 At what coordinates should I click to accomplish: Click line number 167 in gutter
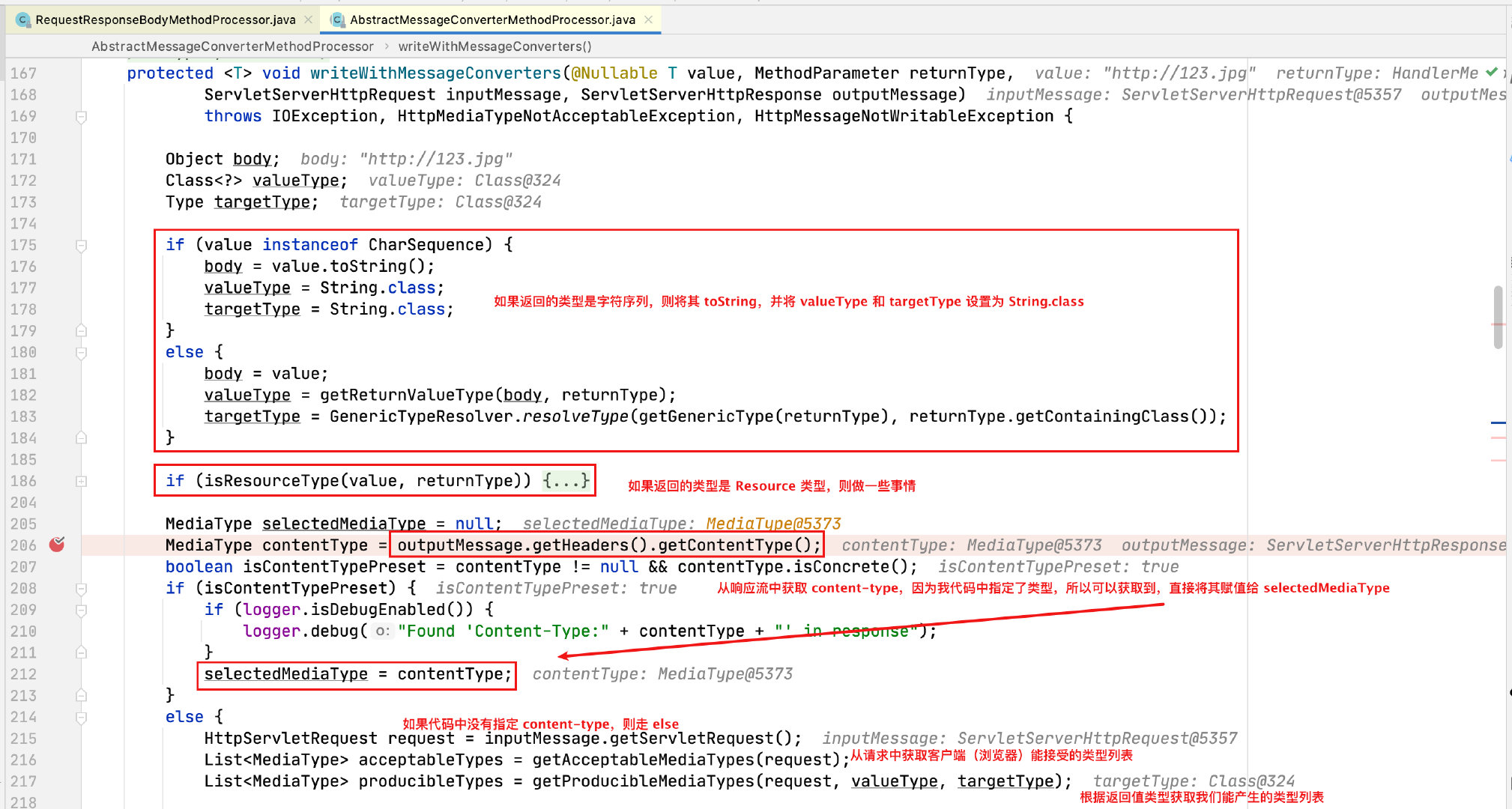tap(23, 73)
